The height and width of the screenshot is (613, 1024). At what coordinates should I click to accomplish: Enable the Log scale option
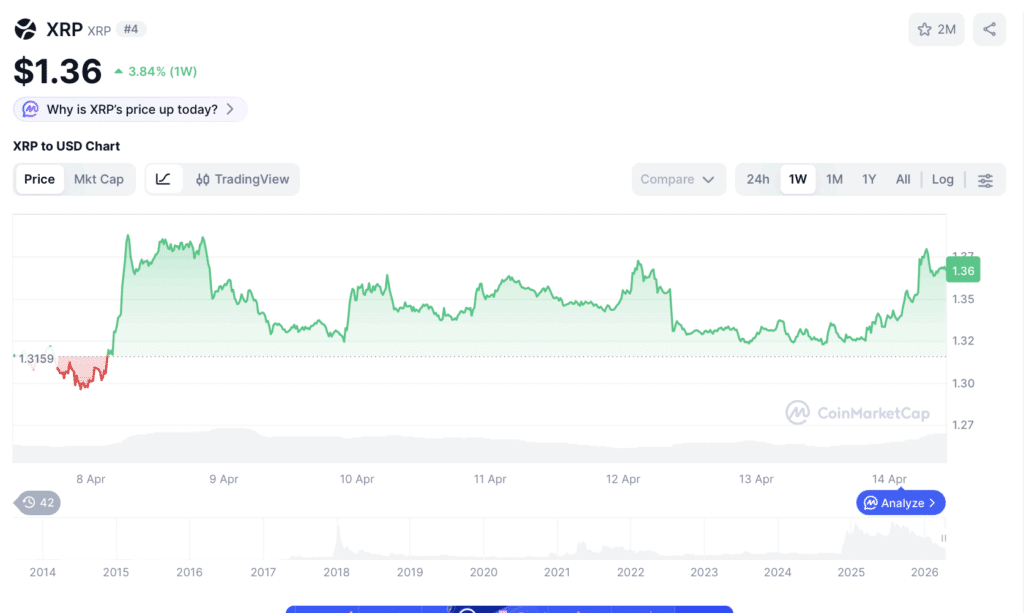pyautogui.click(x=942, y=179)
